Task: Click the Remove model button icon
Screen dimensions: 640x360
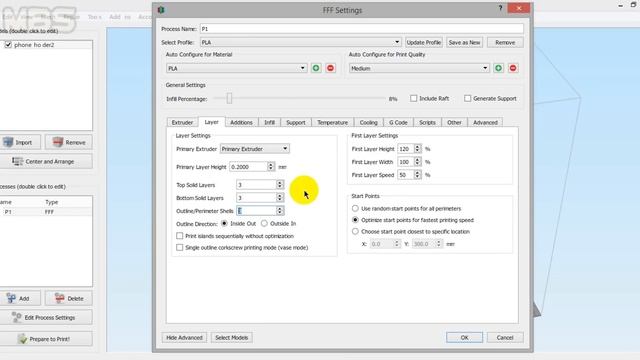Action: click(58, 142)
